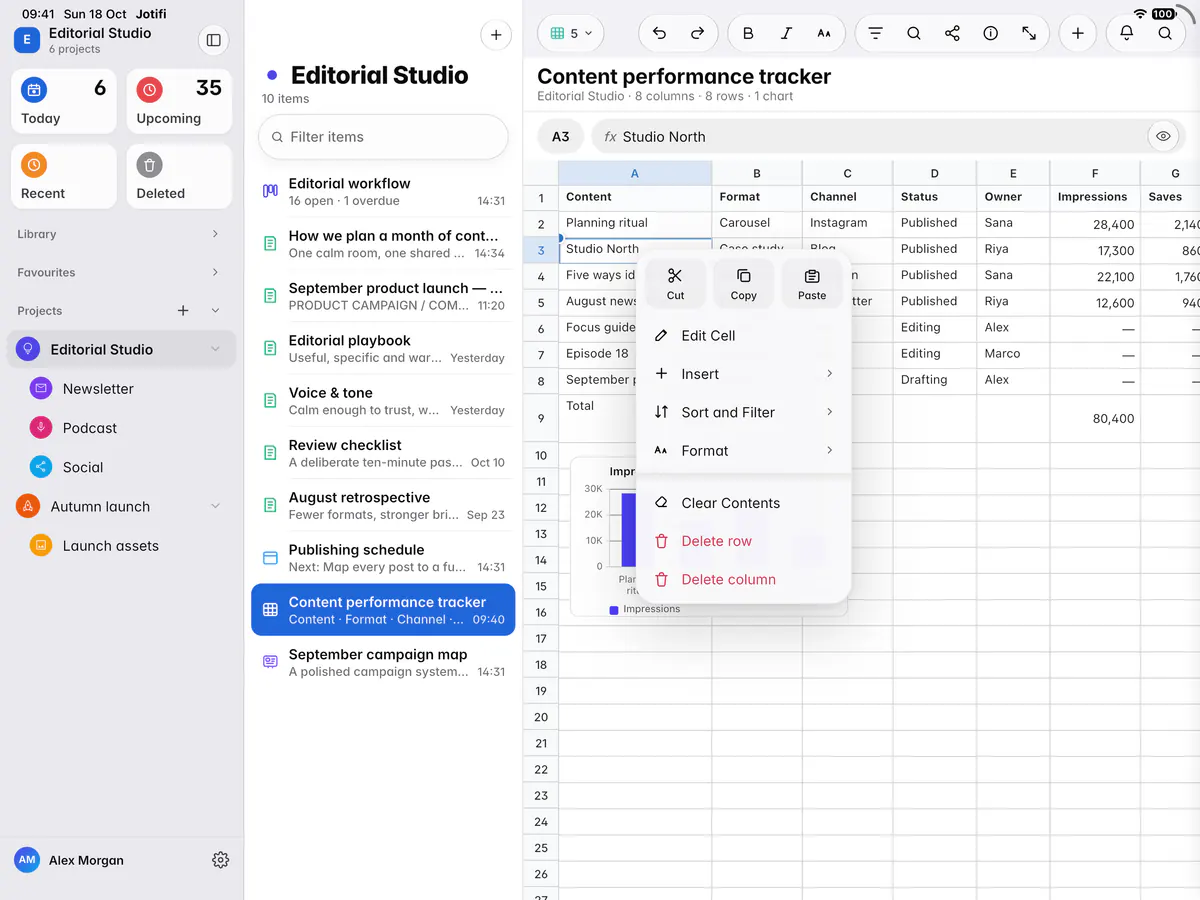
Task: Undo the last change
Action: tap(659, 33)
